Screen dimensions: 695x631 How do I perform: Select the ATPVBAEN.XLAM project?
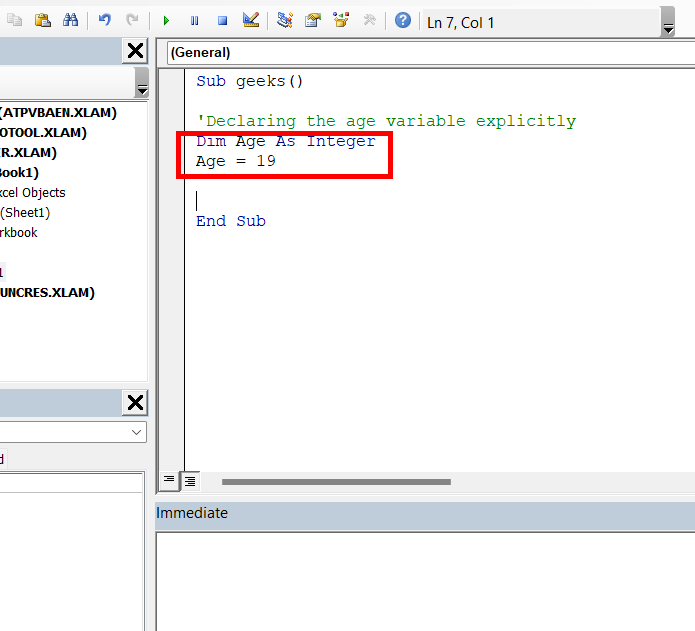pyautogui.click(x=59, y=113)
